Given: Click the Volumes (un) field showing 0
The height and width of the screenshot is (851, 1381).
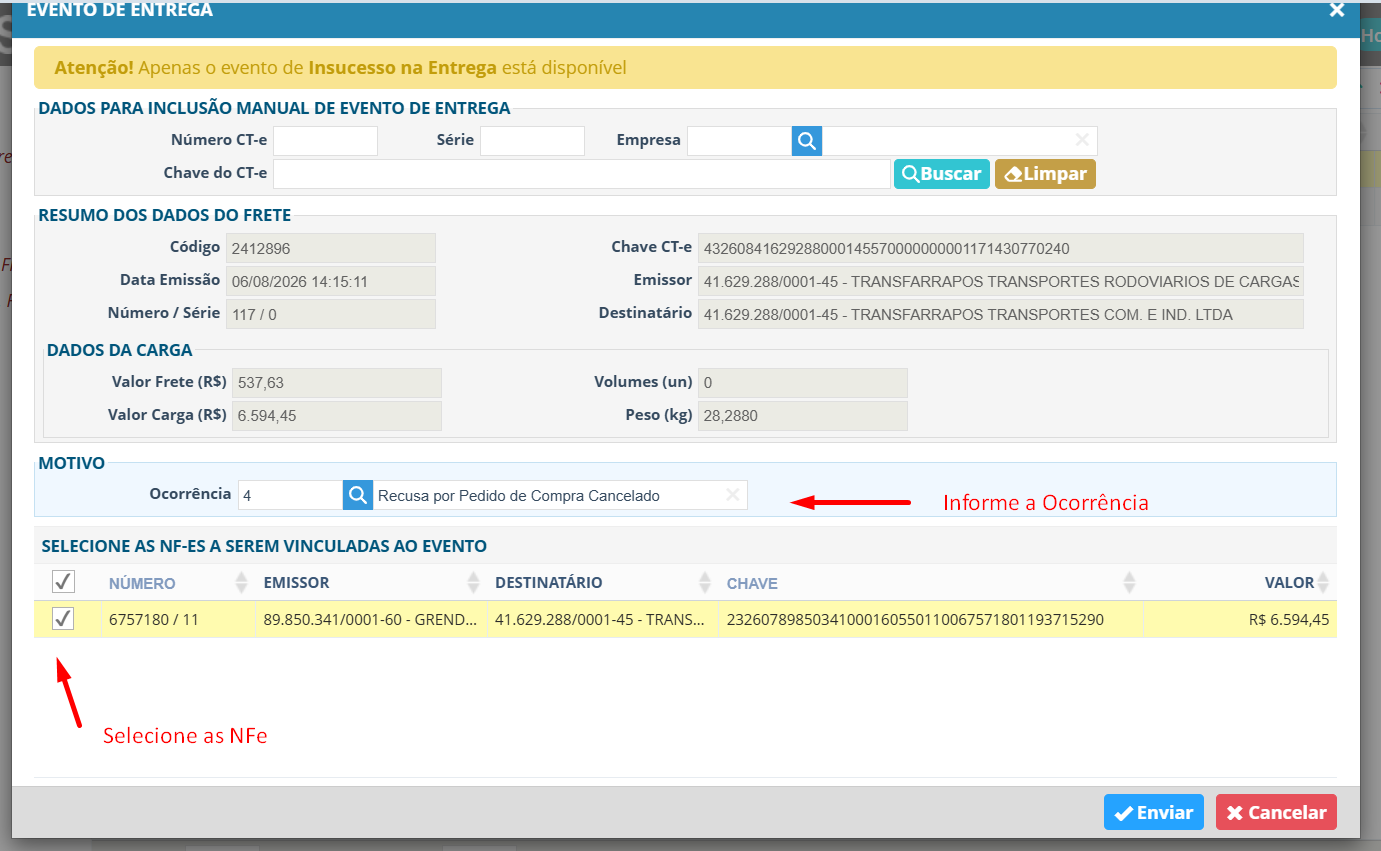Looking at the screenshot, I should 803,383.
